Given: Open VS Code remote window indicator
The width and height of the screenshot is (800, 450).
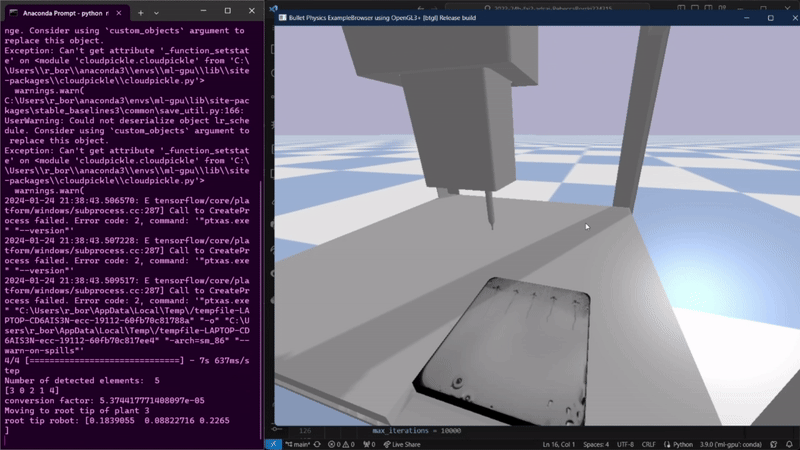Looking at the screenshot, I should (x=273, y=444).
